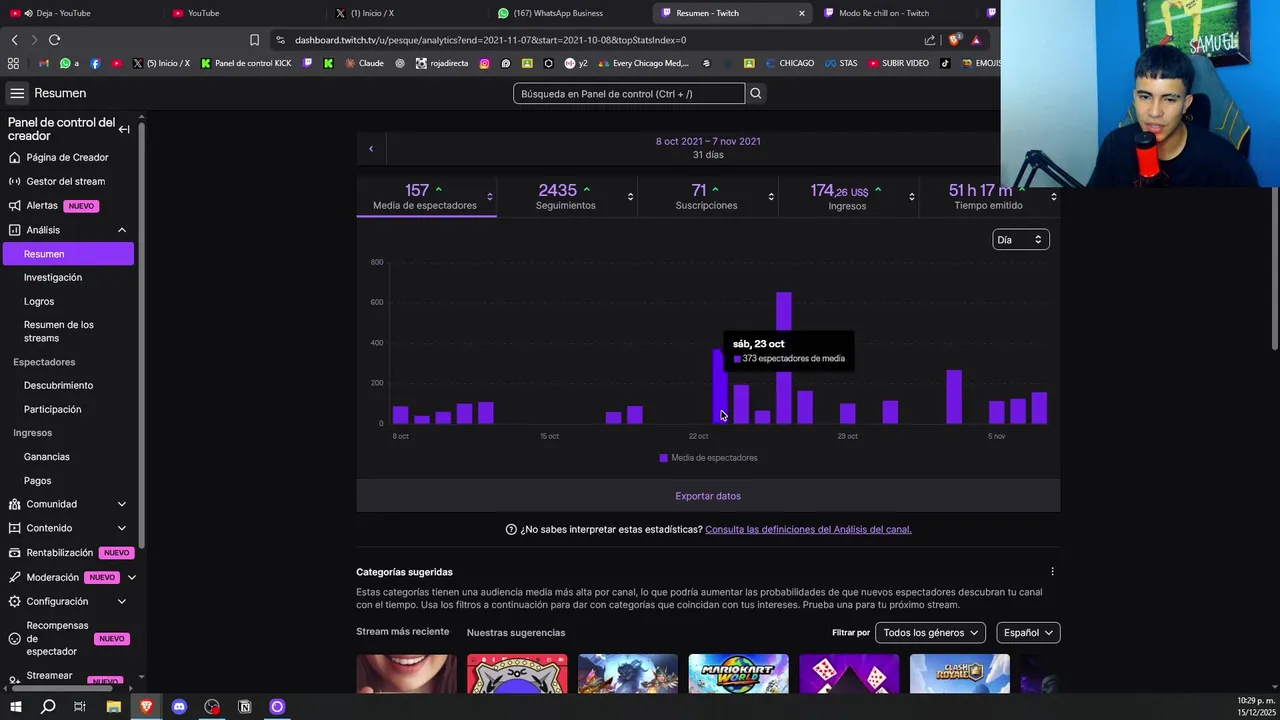Open the Twitch bookmark icon
The height and width of the screenshot is (720, 1280).
(x=307, y=63)
